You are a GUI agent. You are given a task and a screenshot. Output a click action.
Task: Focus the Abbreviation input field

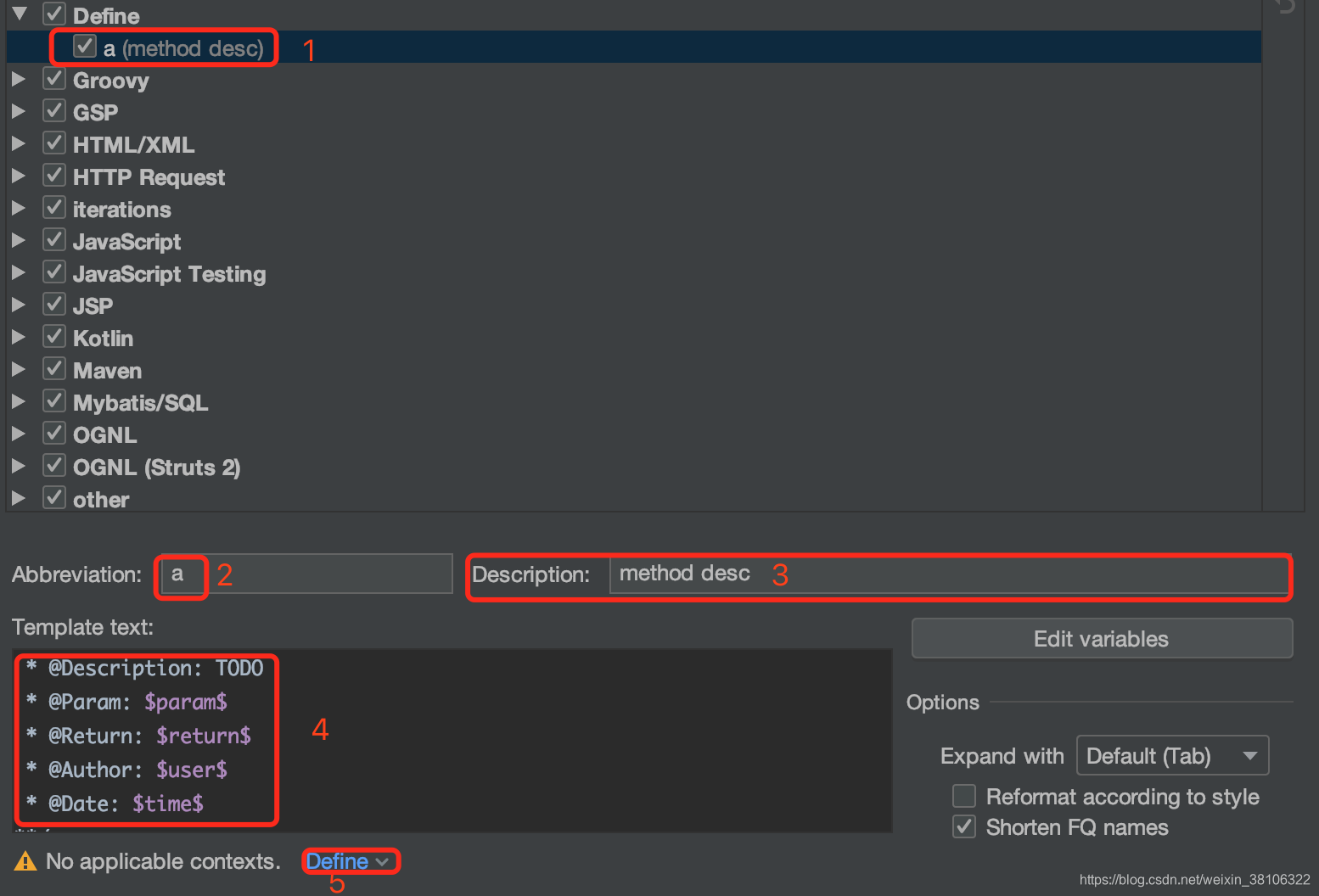click(305, 574)
